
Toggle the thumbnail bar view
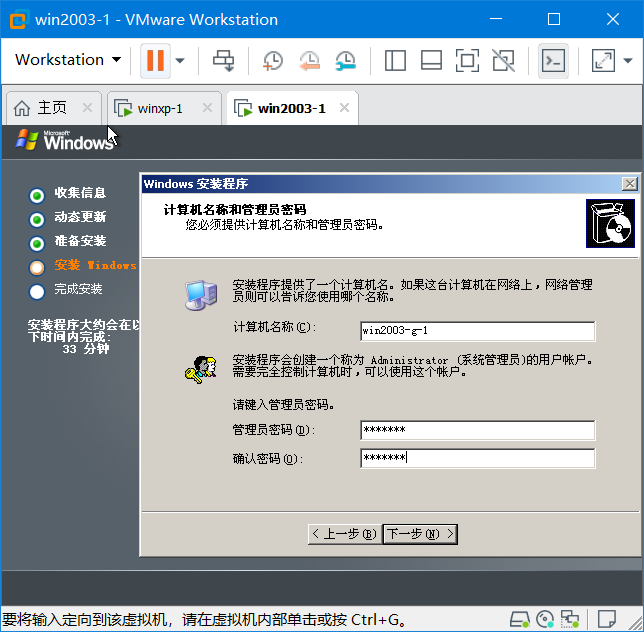pyautogui.click(x=431, y=61)
